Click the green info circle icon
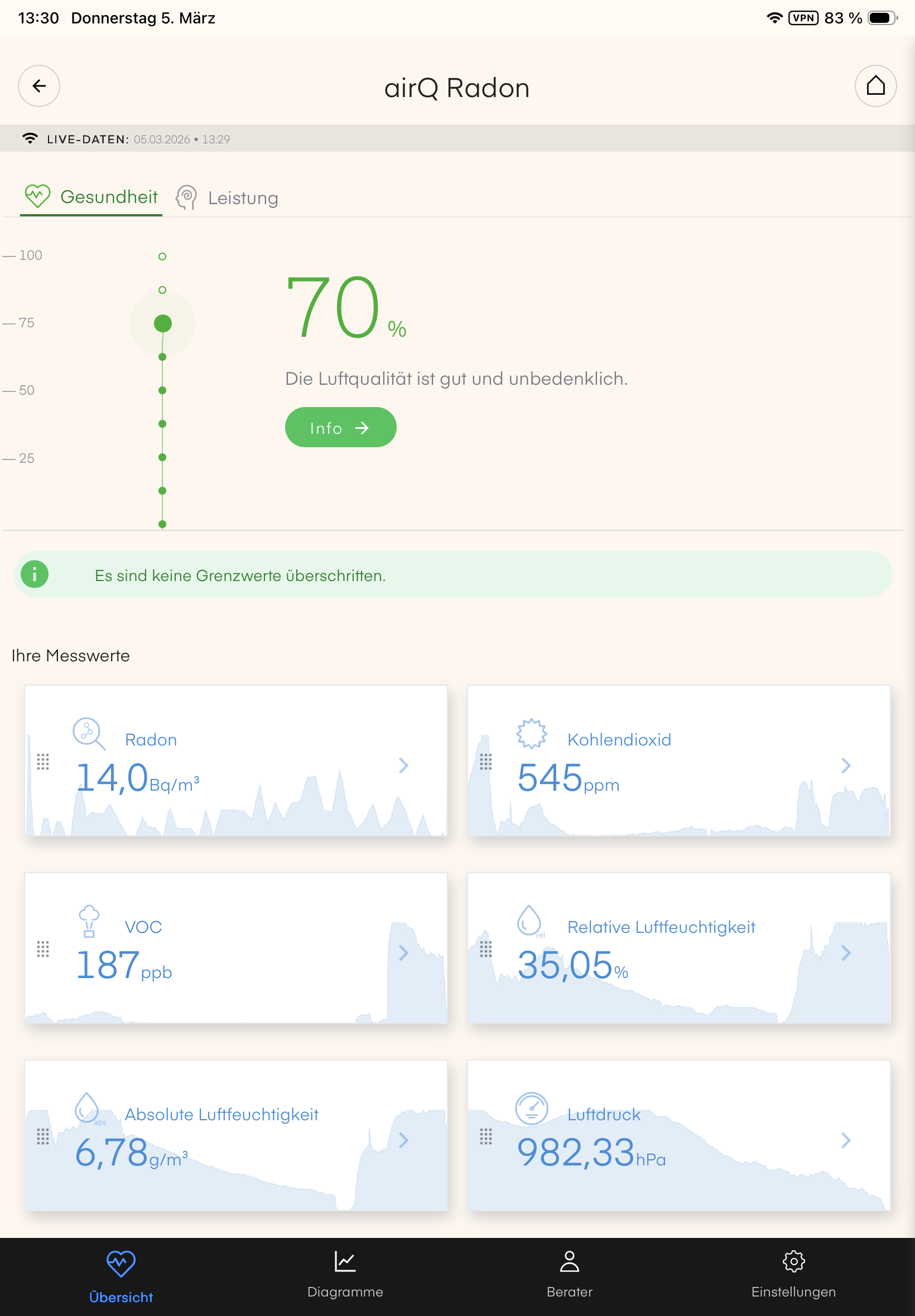 click(35, 574)
